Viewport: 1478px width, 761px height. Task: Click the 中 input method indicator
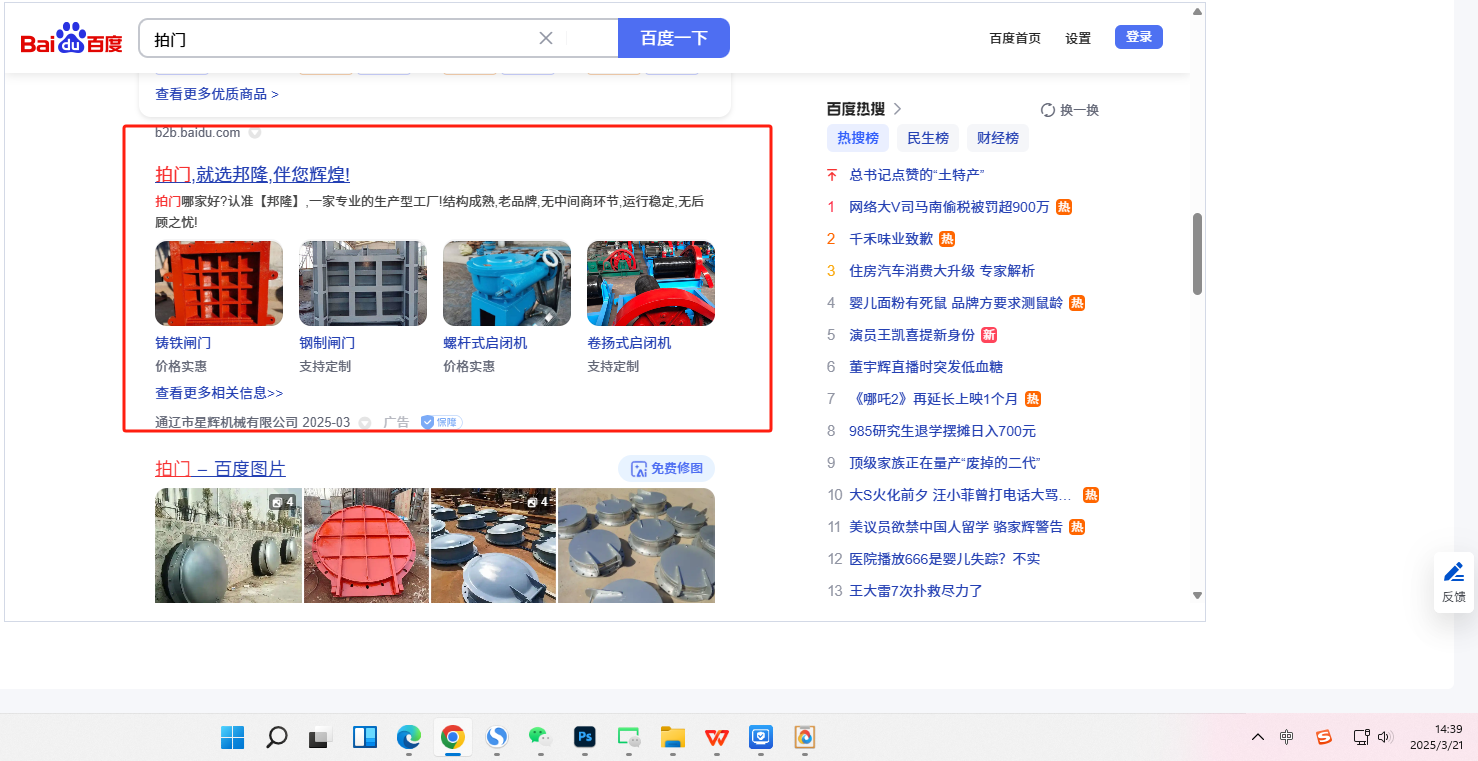pos(1287,737)
